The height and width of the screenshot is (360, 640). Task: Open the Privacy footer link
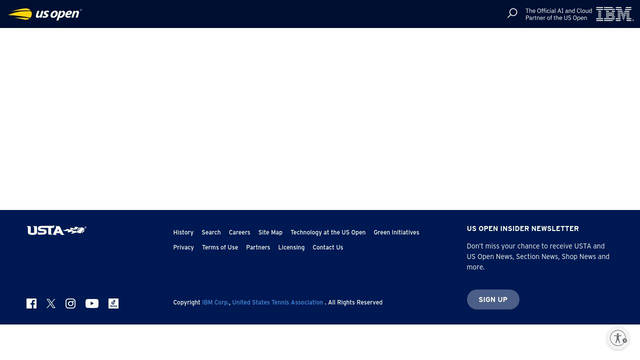(x=183, y=247)
